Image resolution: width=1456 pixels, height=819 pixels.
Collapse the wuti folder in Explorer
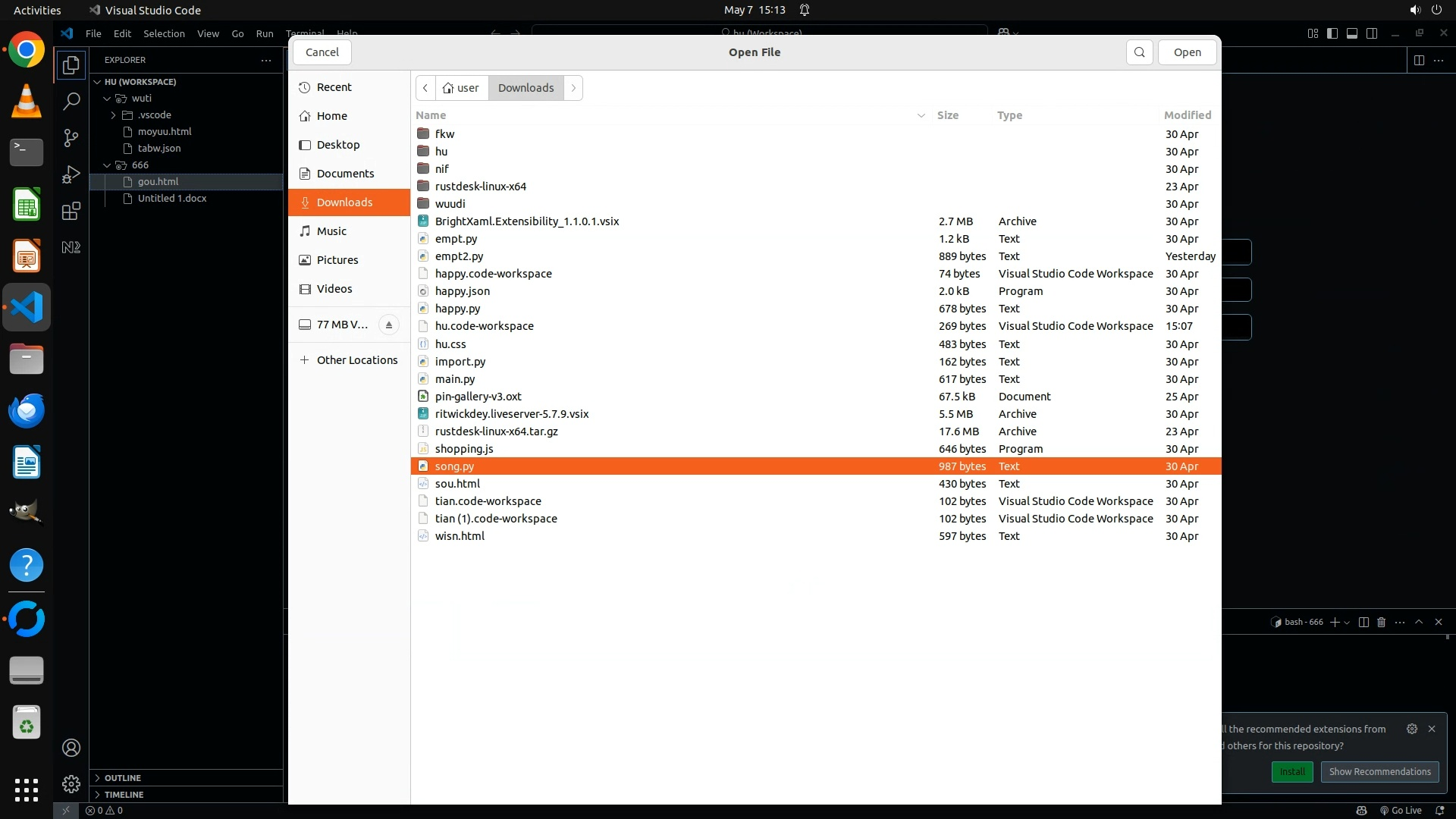[108, 99]
